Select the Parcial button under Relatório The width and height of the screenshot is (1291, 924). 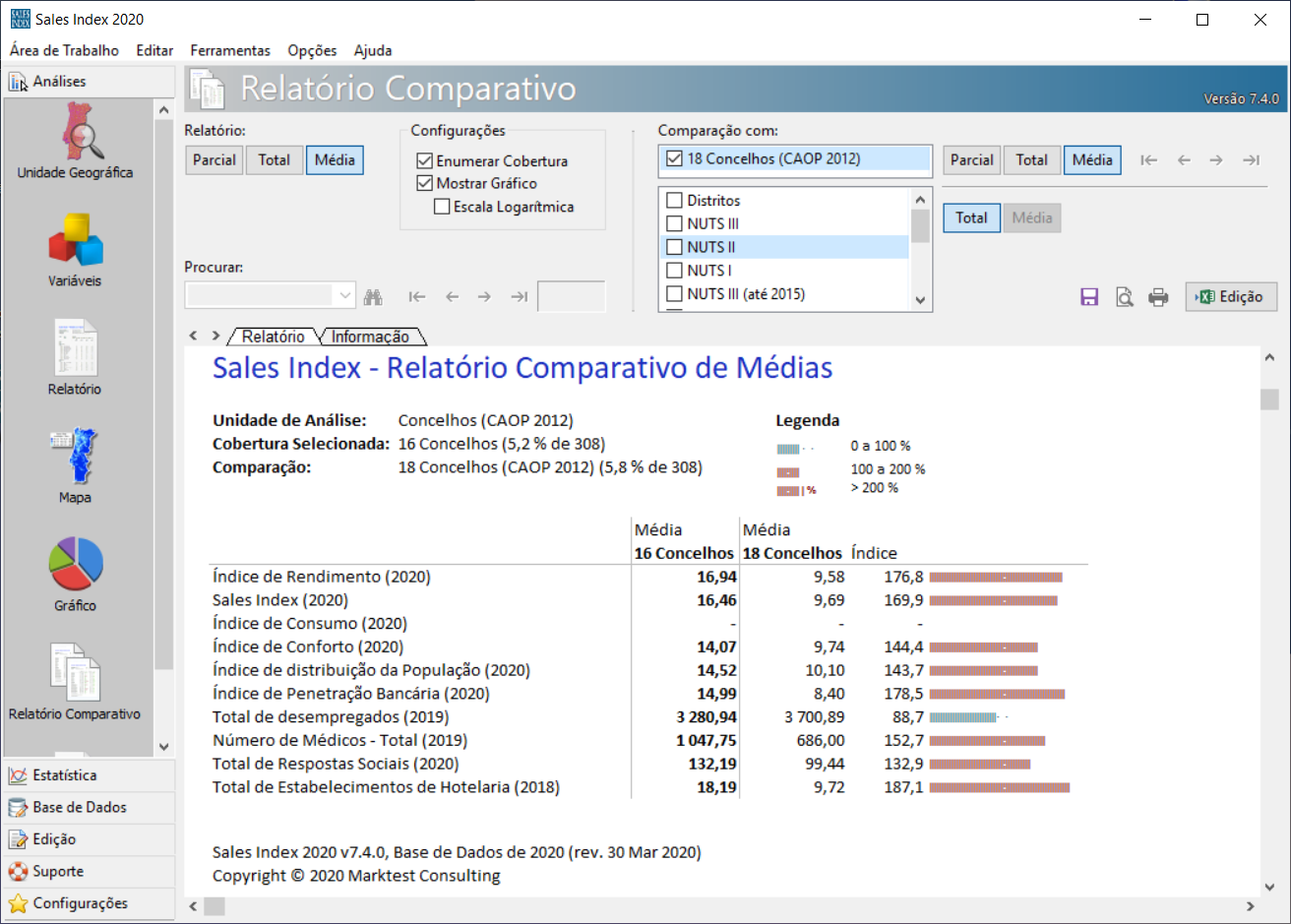214,159
